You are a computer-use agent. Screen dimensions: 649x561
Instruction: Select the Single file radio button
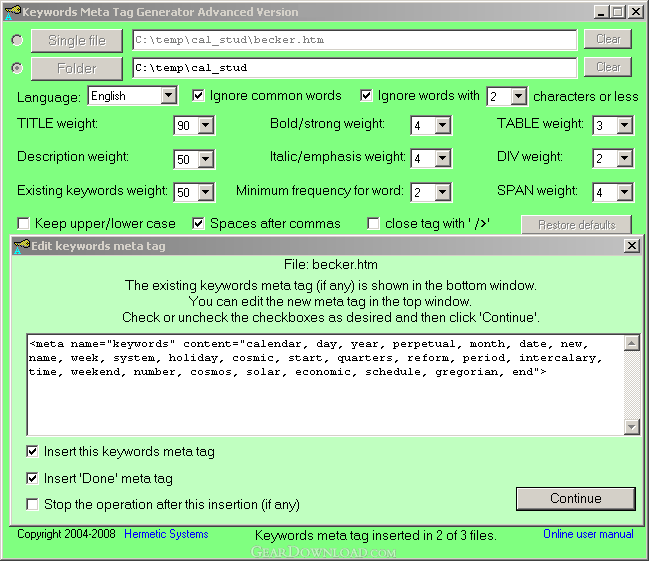(17, 40)
